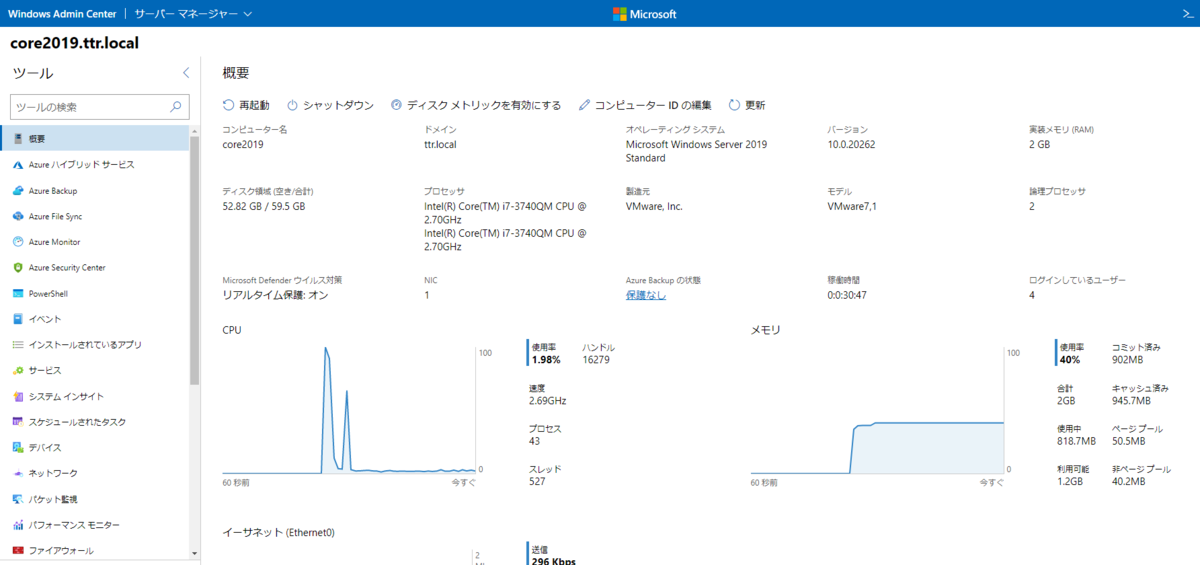
Task: Click the core2019.ttr.local server title
Action: (x=74, y=43)
